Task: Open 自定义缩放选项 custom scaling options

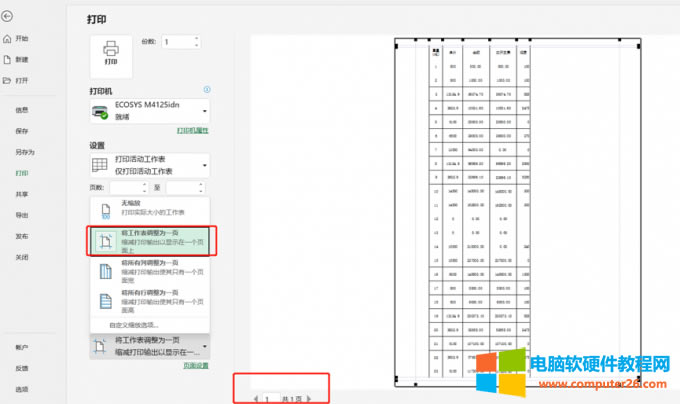Action: [x=134, y=325]
